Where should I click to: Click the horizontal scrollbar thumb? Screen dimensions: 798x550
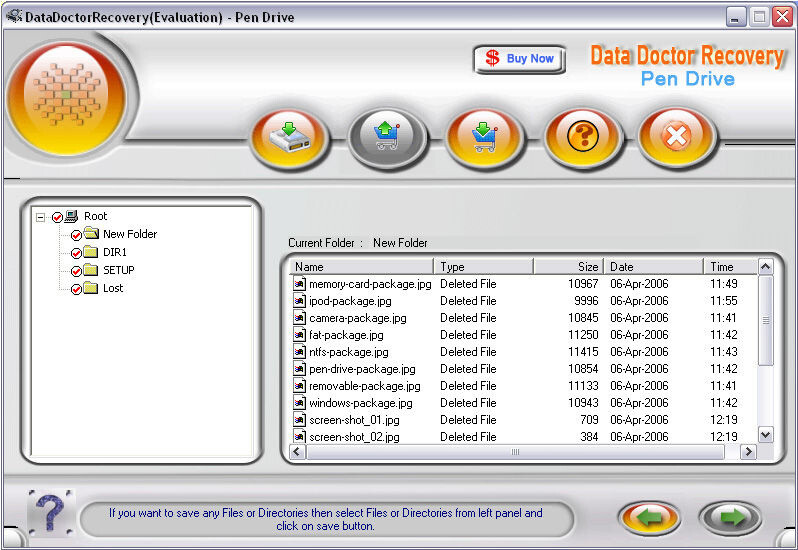point(516,452)
